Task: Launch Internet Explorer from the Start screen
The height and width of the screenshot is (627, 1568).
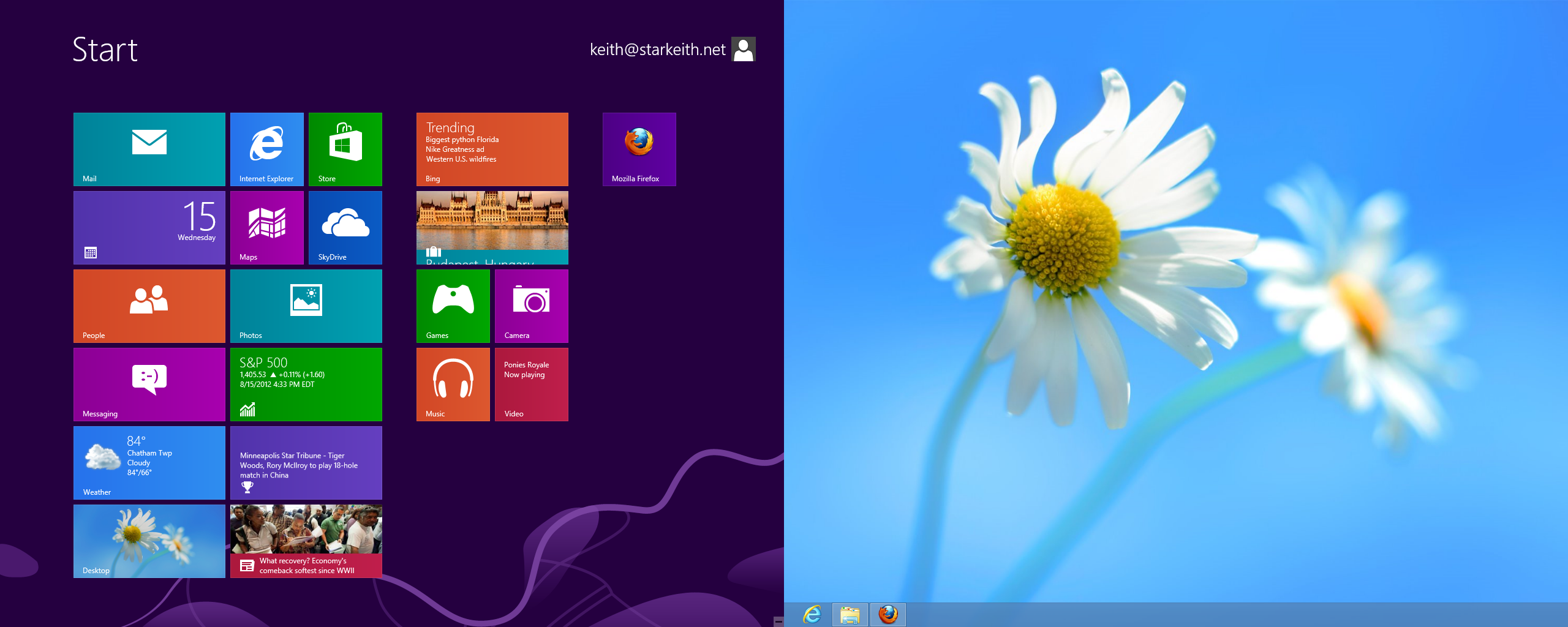Action: pos(267,149)
